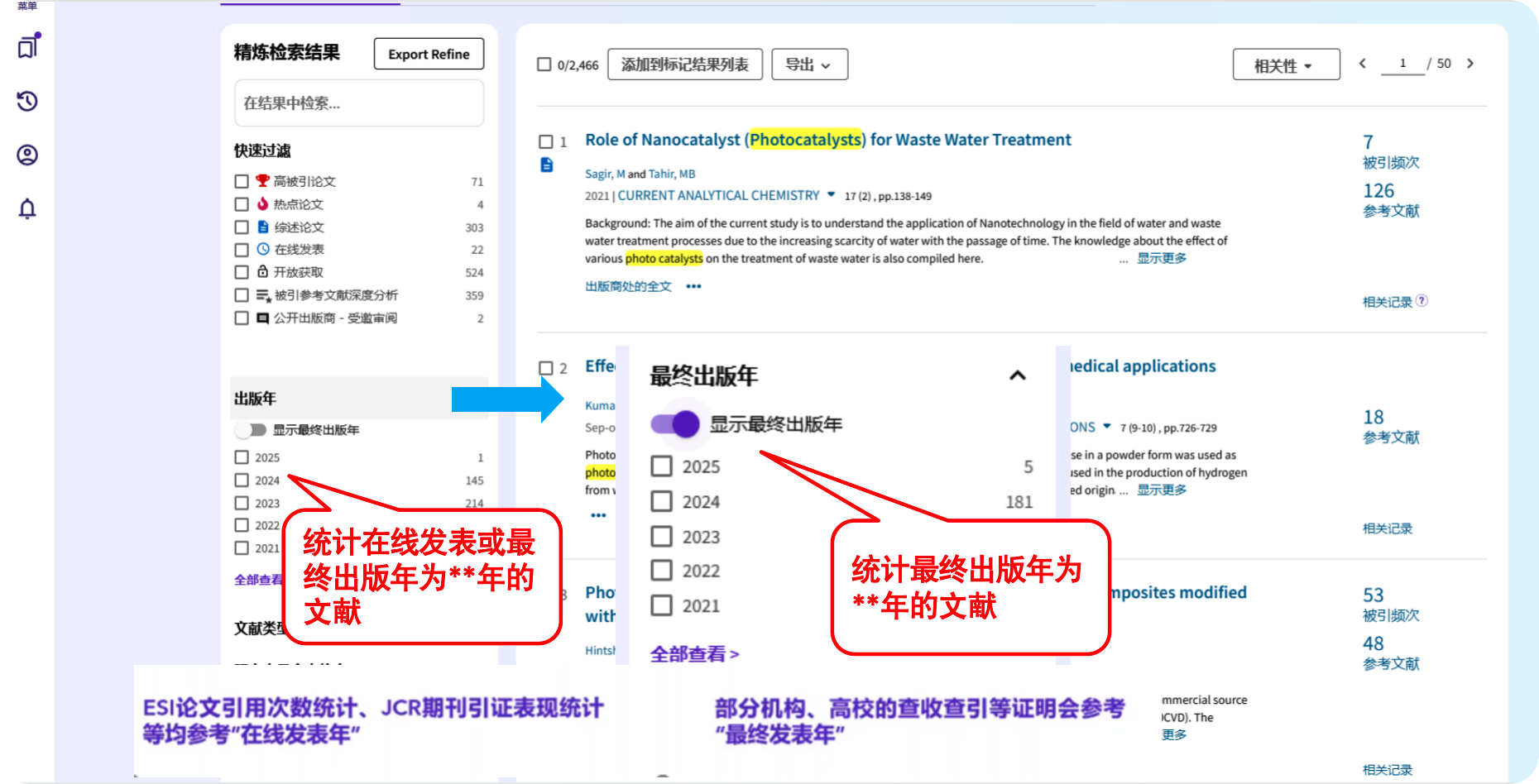
Task: Click the 在结果中检索 search field
Action: pos(359,103)
